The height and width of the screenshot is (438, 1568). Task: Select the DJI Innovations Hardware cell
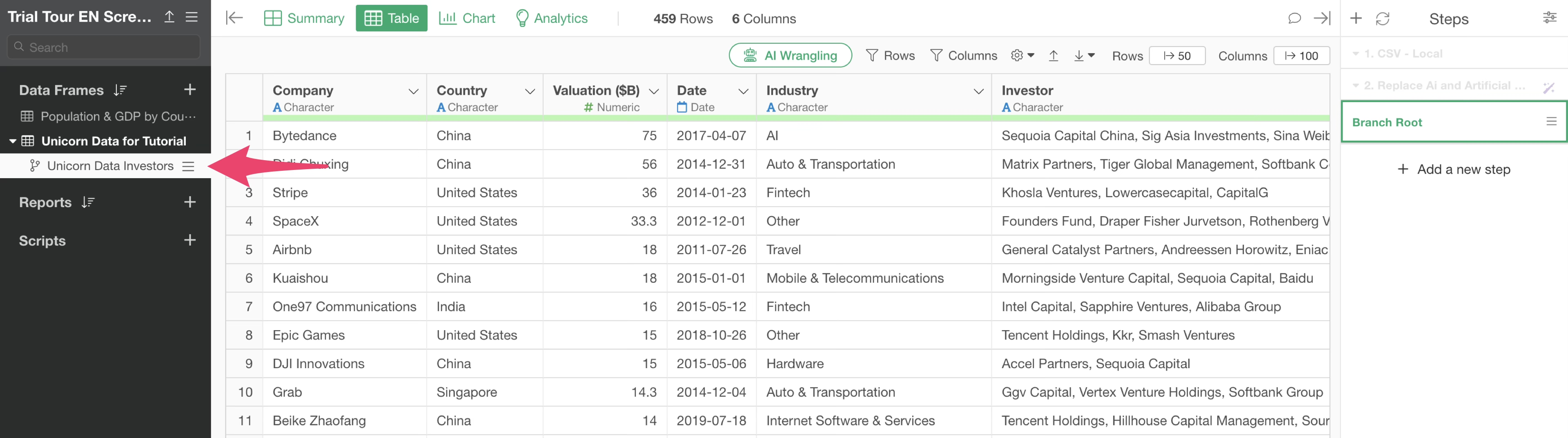pos(873,364)
